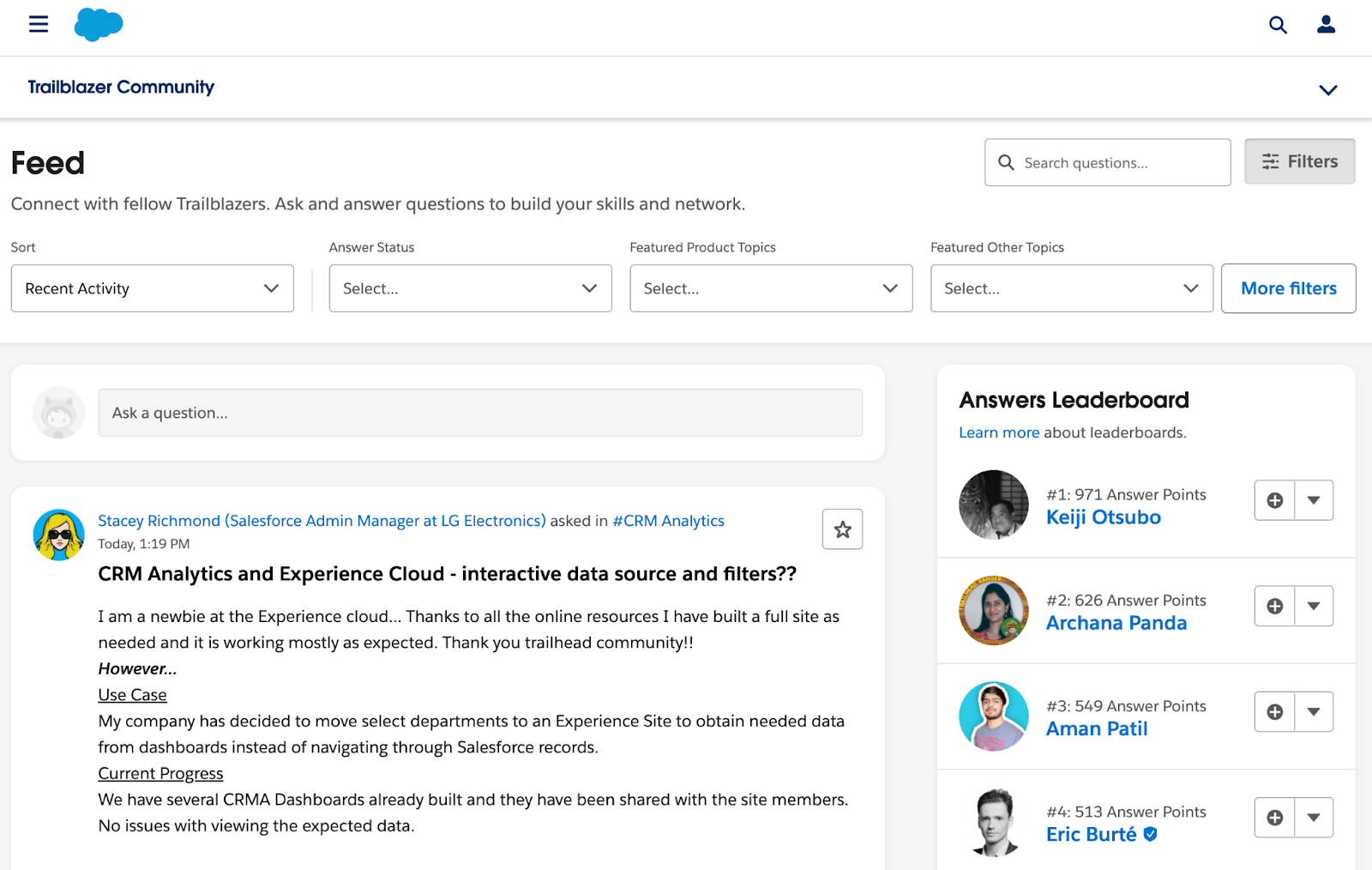Open the CRM Analytics and Experience Cloud question title
Screen dimensions: 1372x870
pos(447,574)
